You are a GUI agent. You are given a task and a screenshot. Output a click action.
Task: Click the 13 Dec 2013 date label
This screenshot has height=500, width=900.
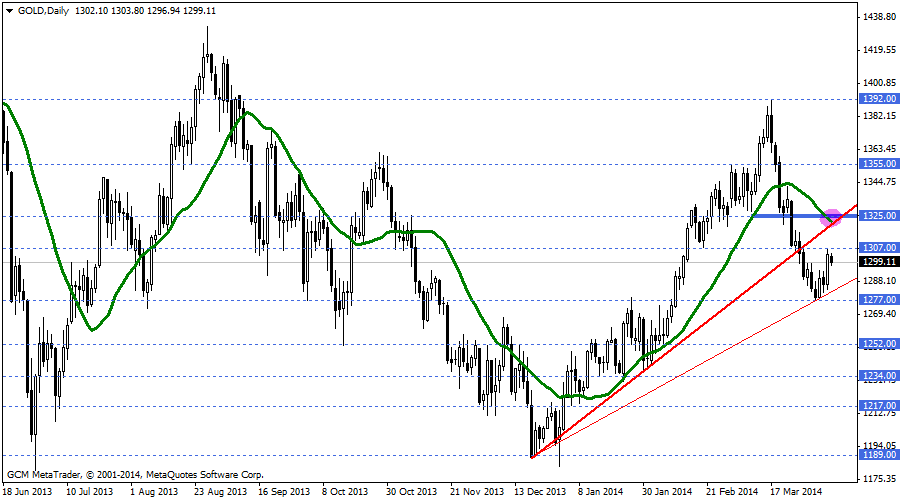coord(540,492)
